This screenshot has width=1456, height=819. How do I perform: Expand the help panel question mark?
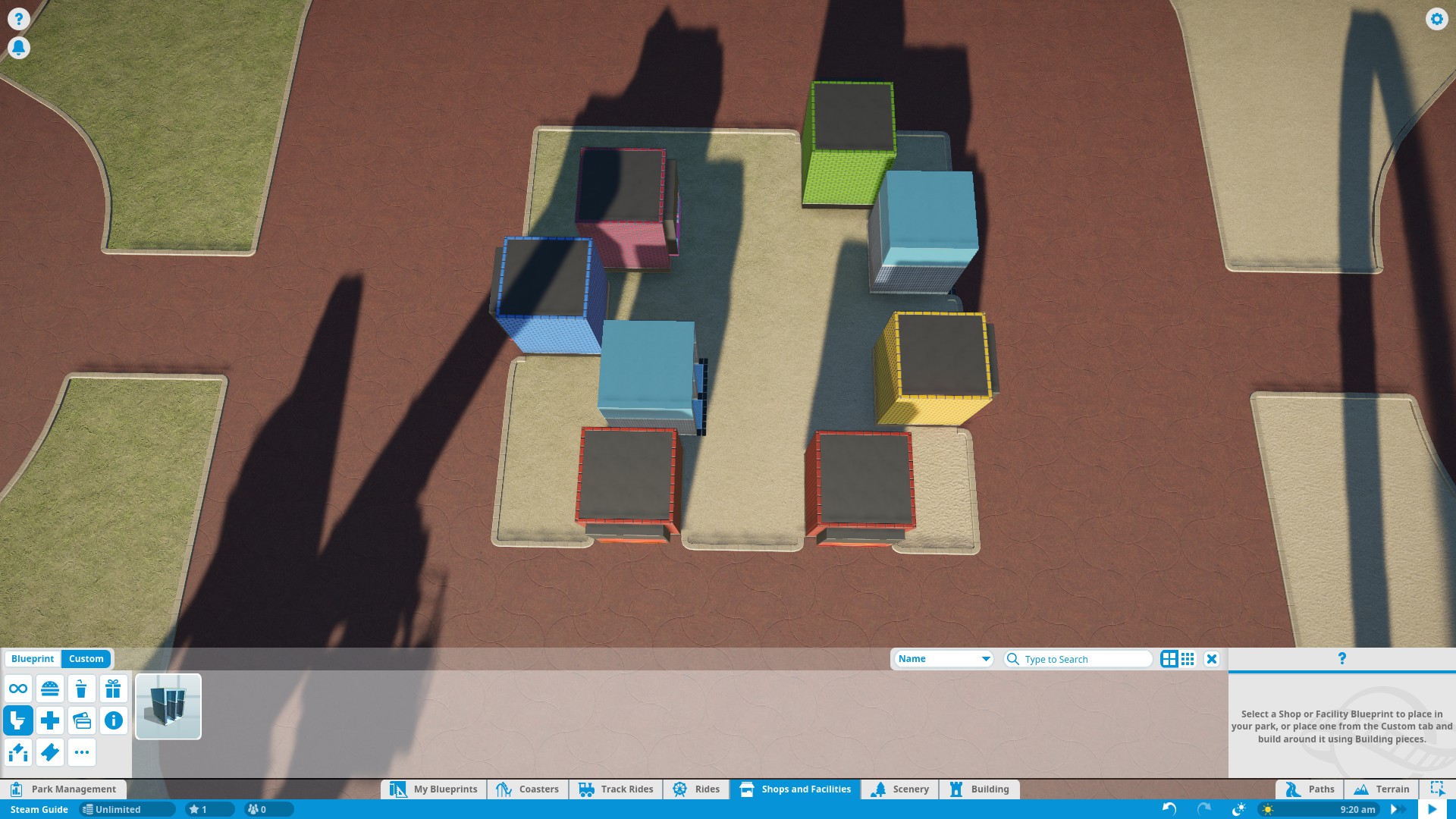1341,658
